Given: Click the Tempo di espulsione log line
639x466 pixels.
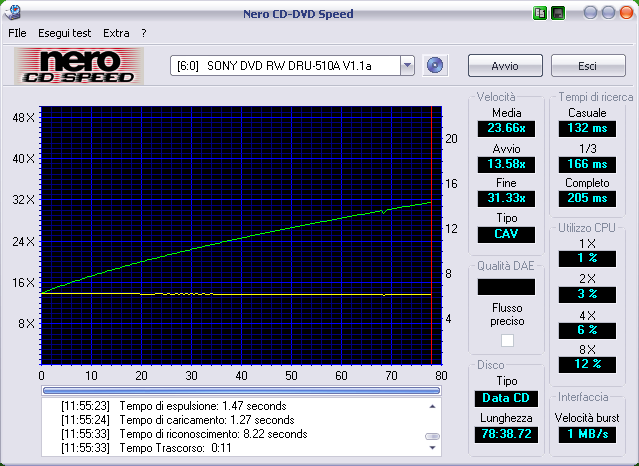Looking at the screenshot, I should pos(174,406).
